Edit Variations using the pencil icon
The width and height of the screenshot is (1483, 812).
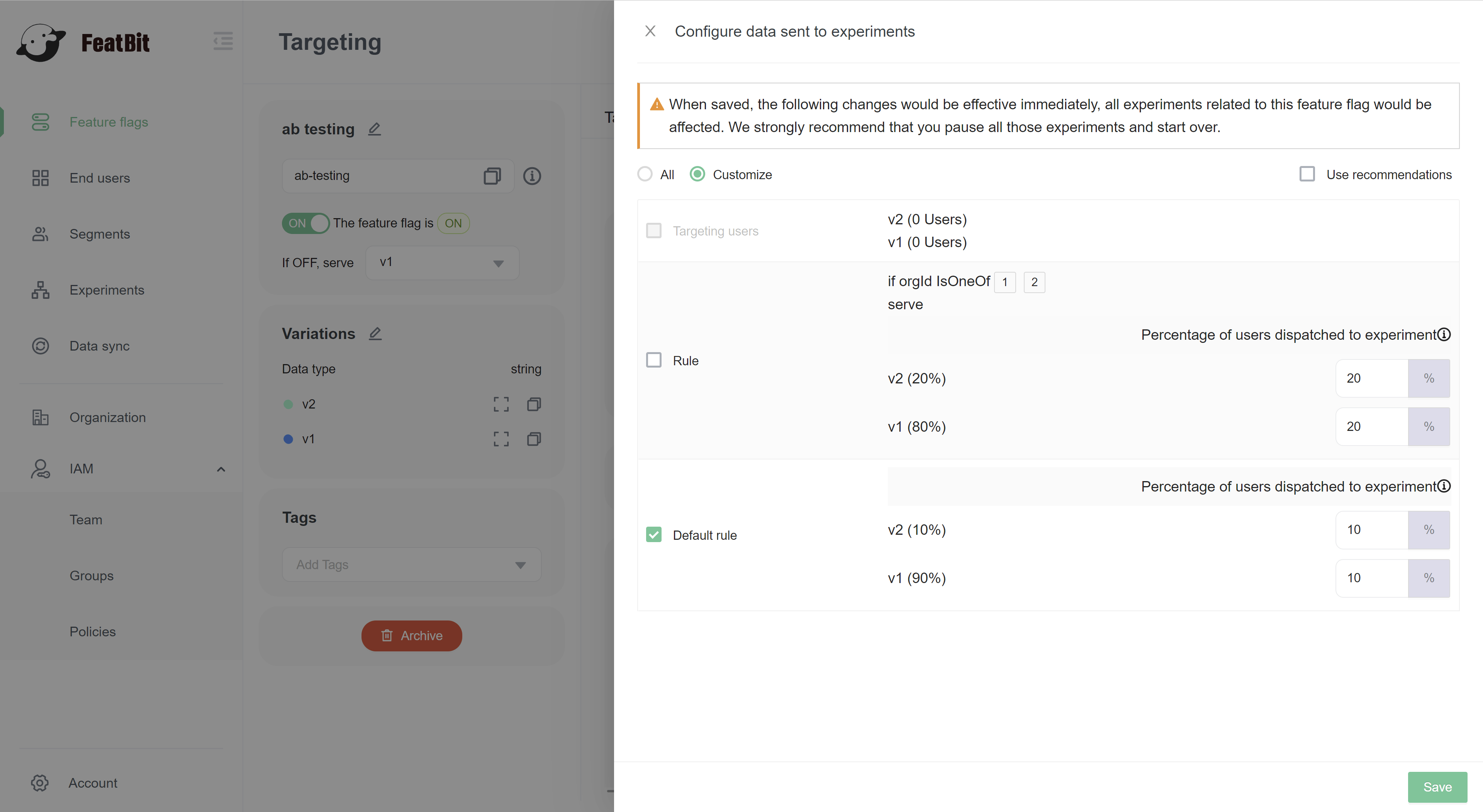pos(375,334)
